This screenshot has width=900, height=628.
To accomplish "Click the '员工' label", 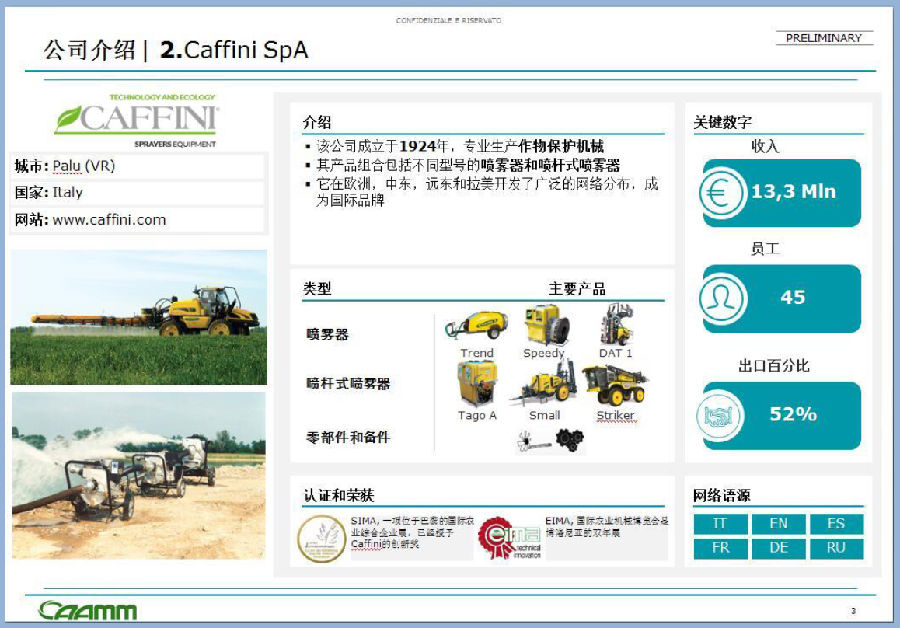I will pos(765,249).
